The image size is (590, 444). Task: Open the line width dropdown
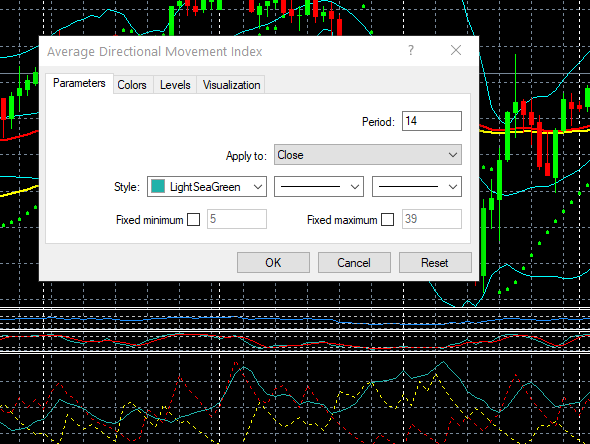pyautogui.click(x=417, y=187)
